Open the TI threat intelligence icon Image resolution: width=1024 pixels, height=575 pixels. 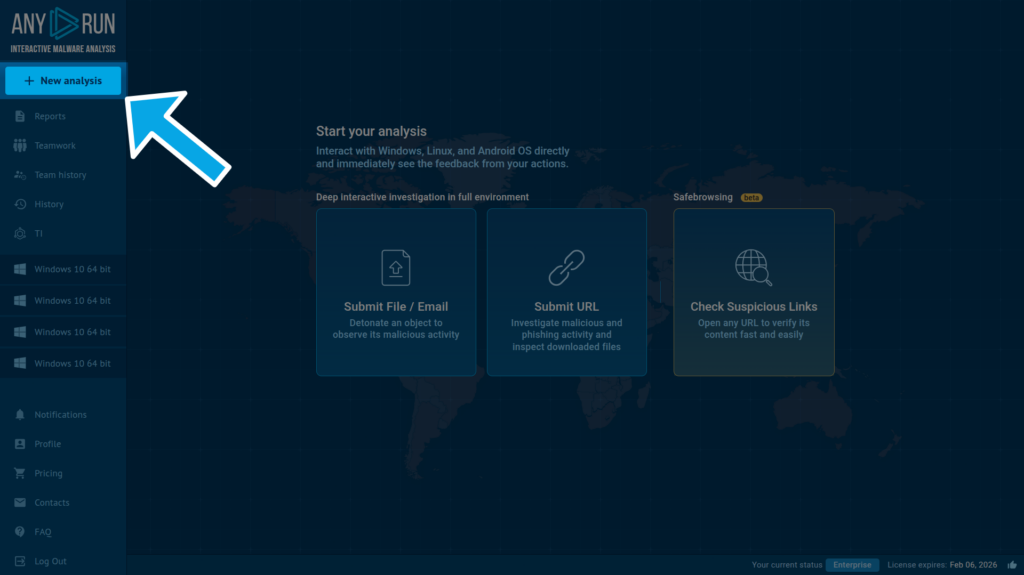(x=20, y=233)
